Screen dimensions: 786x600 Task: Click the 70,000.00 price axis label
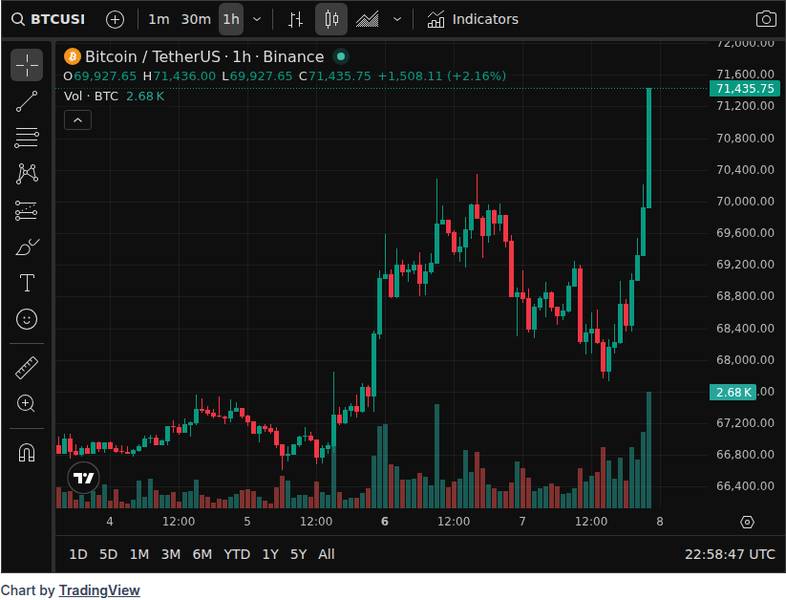(x=745, y=201)
